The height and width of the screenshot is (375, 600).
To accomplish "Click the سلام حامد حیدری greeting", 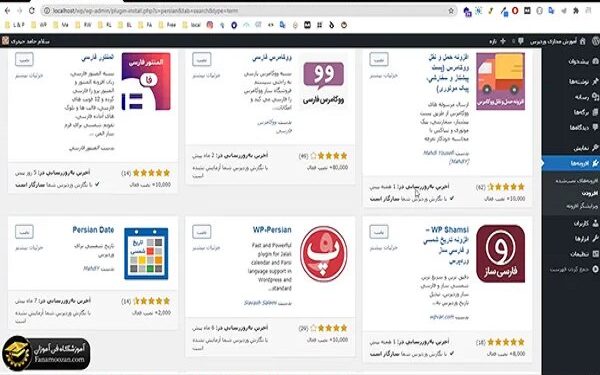I will (x=30, y=41).
